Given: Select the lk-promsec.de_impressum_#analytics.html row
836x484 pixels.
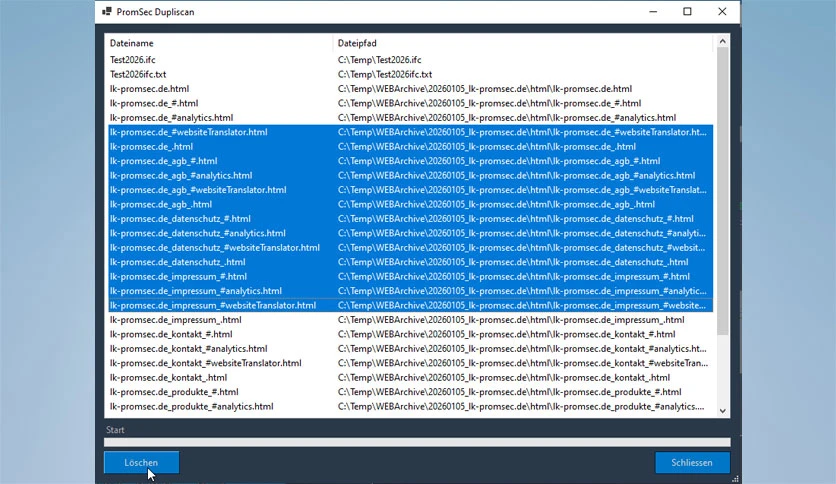Looking at the screenshot, I should pos(411,291).
